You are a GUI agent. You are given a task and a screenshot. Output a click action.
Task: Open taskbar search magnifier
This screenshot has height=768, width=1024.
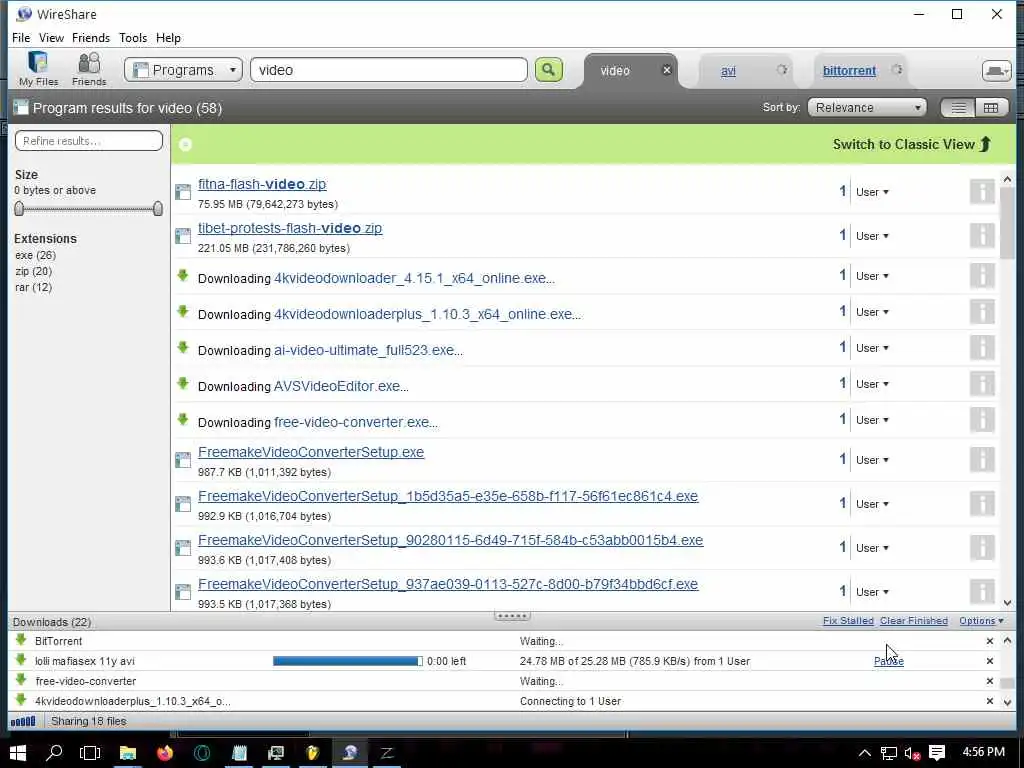click(54, 753)
